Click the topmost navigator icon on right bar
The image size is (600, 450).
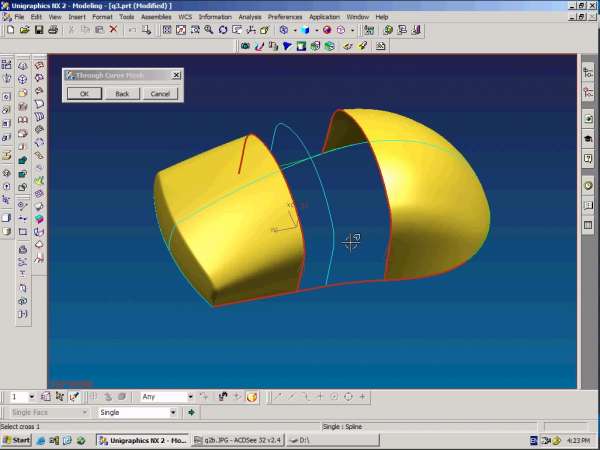(588, 72)
